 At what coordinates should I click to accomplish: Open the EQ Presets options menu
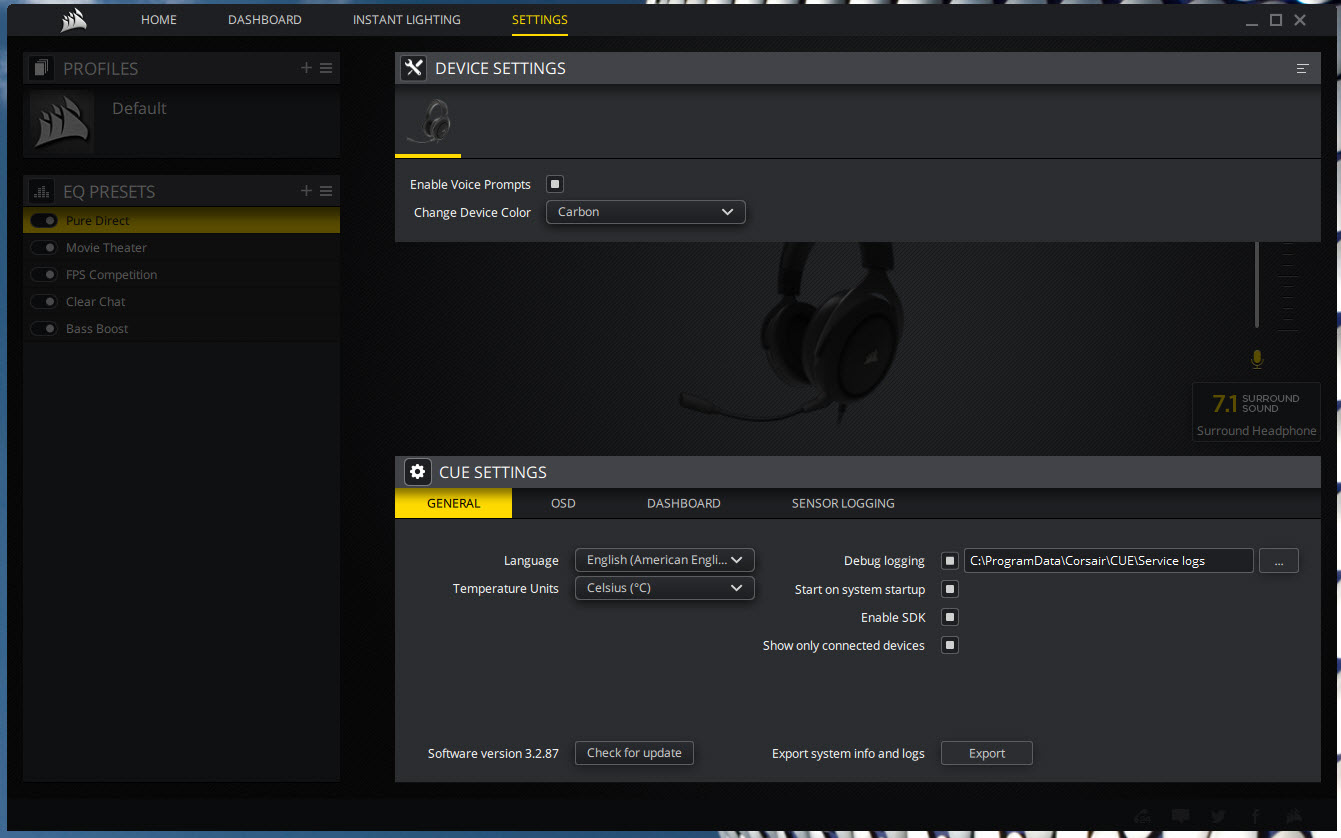tap(326, 191)
